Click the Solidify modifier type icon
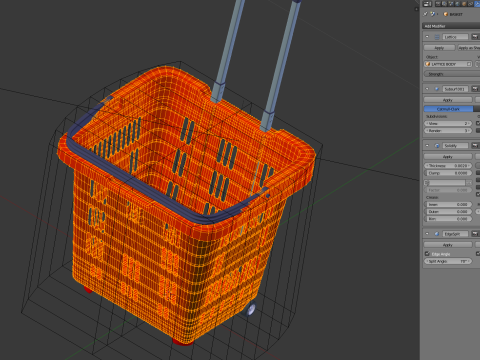 (x=437, y=146)
